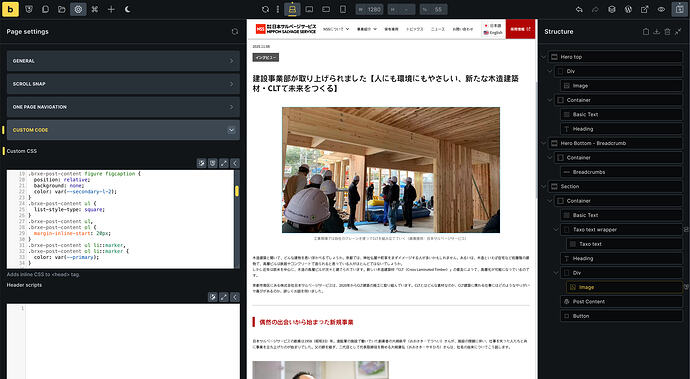
Task: Click the reload canvas icon in top bar
Action: (265, 9)
